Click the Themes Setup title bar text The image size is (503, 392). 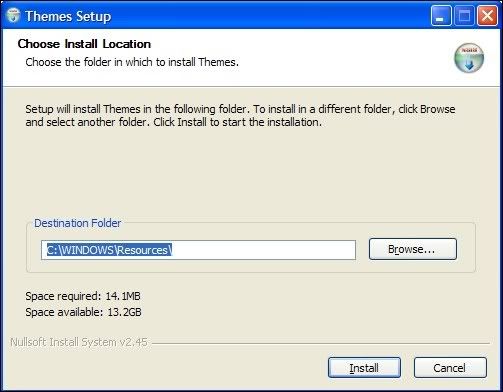68,16
